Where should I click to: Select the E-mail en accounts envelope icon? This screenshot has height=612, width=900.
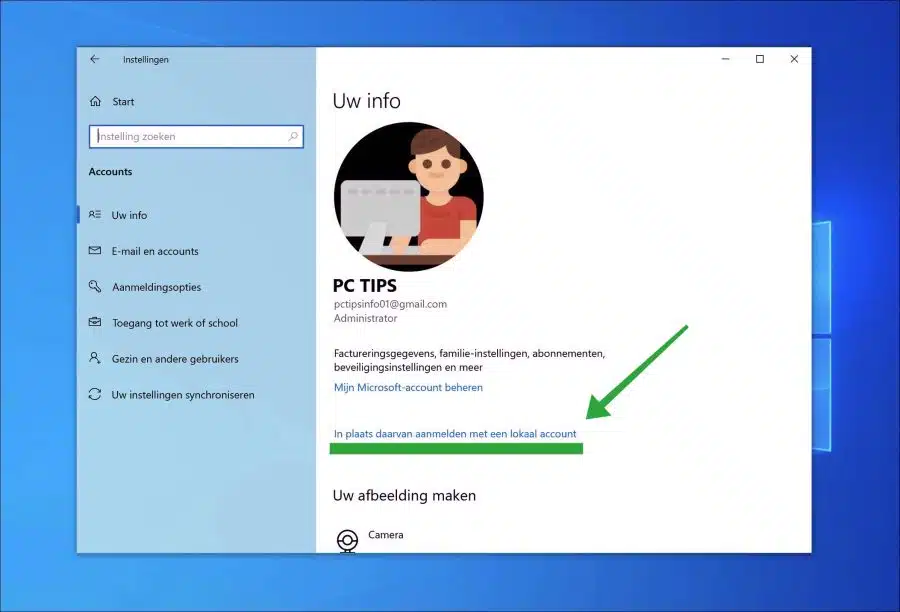tap(95, 251)
